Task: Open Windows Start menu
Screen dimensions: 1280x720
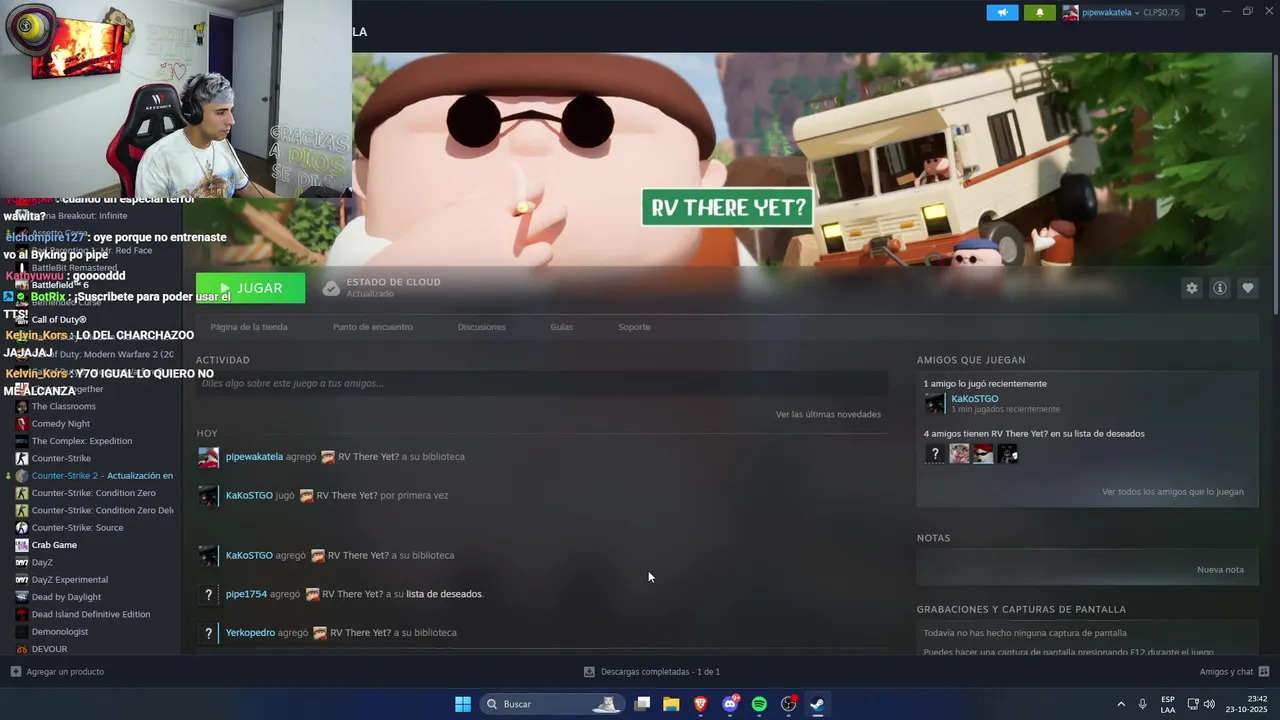Action: pyautogui.click(x=463, y=704)
